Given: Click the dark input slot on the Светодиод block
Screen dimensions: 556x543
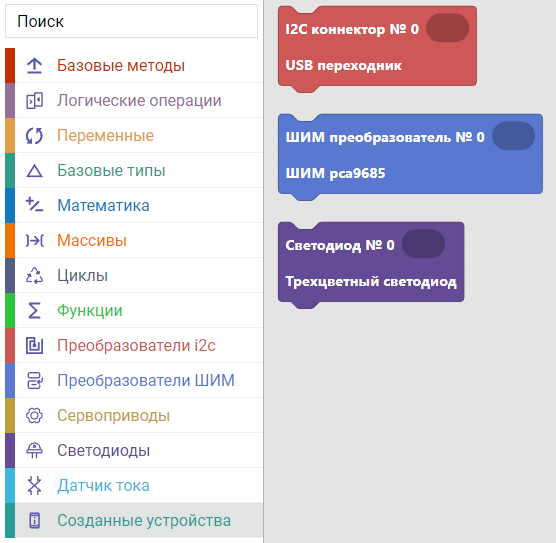Looking at the screenshot, I should 423,244.
